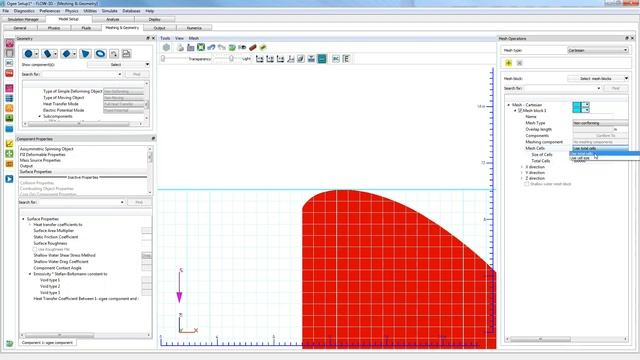Open the Simulate menu
The width and height of the screenshot is (640, 360).
tap(109, 11)
